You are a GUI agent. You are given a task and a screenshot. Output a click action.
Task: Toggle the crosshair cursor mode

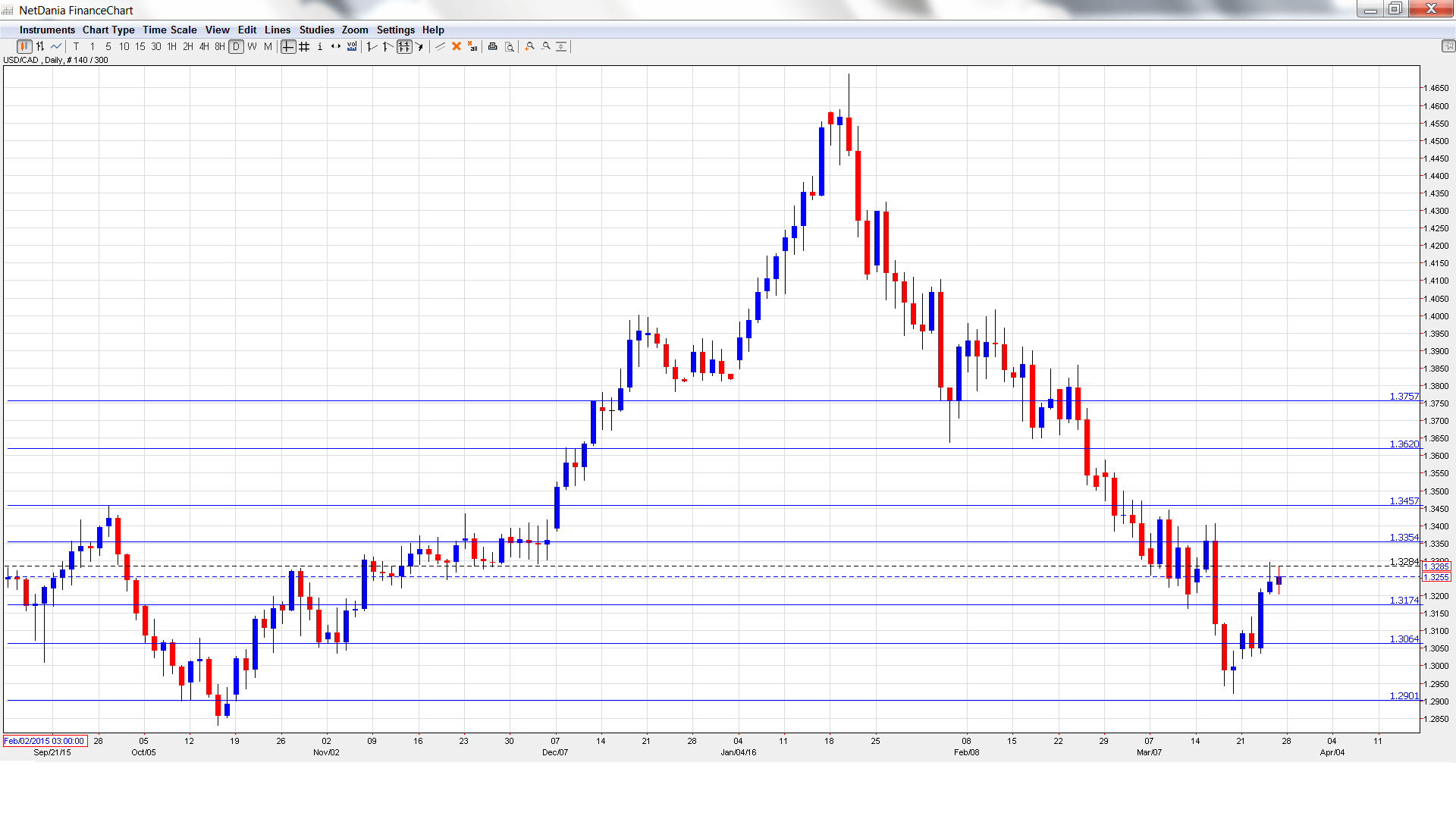pos(287,46)
